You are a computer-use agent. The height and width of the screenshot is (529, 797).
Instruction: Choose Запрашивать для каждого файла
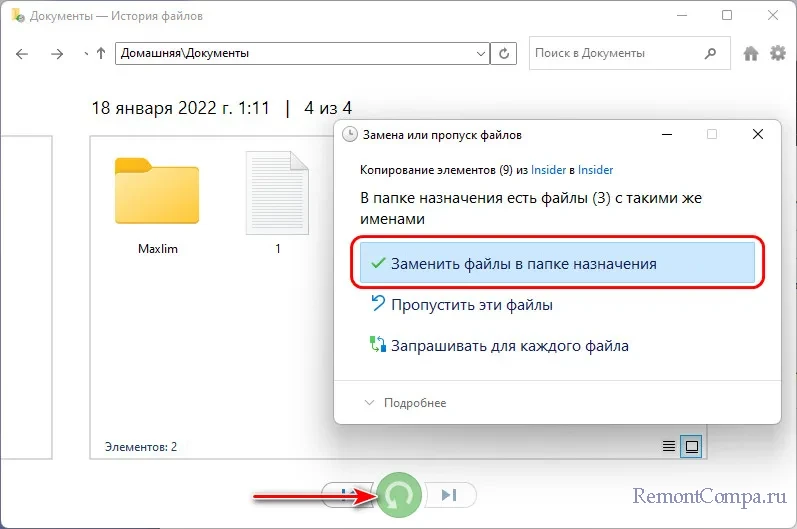(x=509, y=347)
